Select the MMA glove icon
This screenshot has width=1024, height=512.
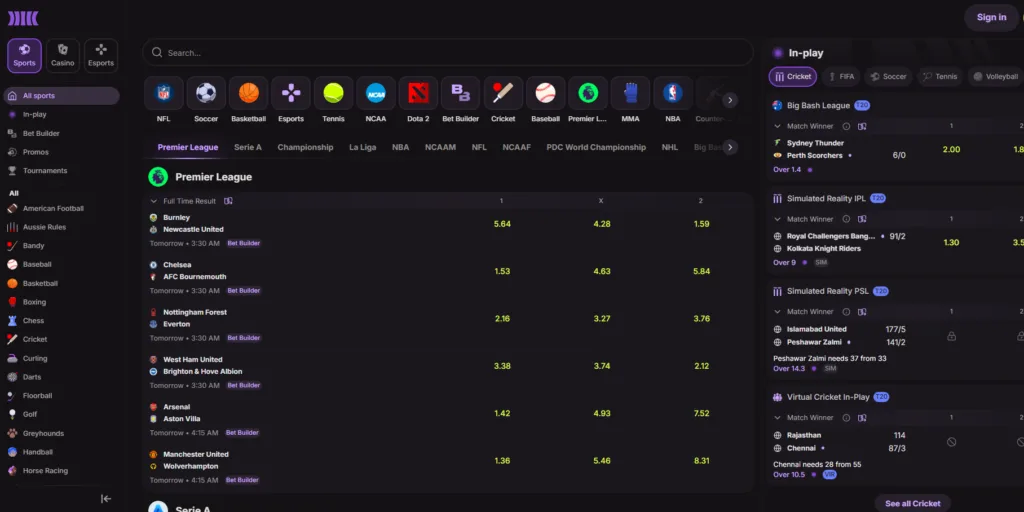click(x=630, y=93)
